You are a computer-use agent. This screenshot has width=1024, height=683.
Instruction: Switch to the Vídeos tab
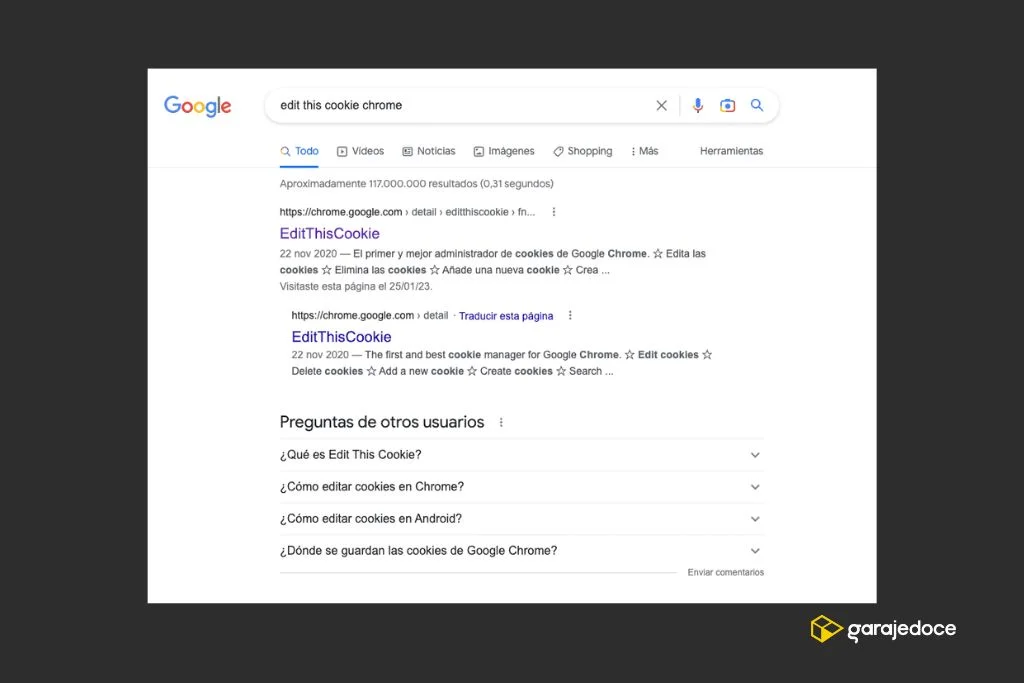point(360,151)
